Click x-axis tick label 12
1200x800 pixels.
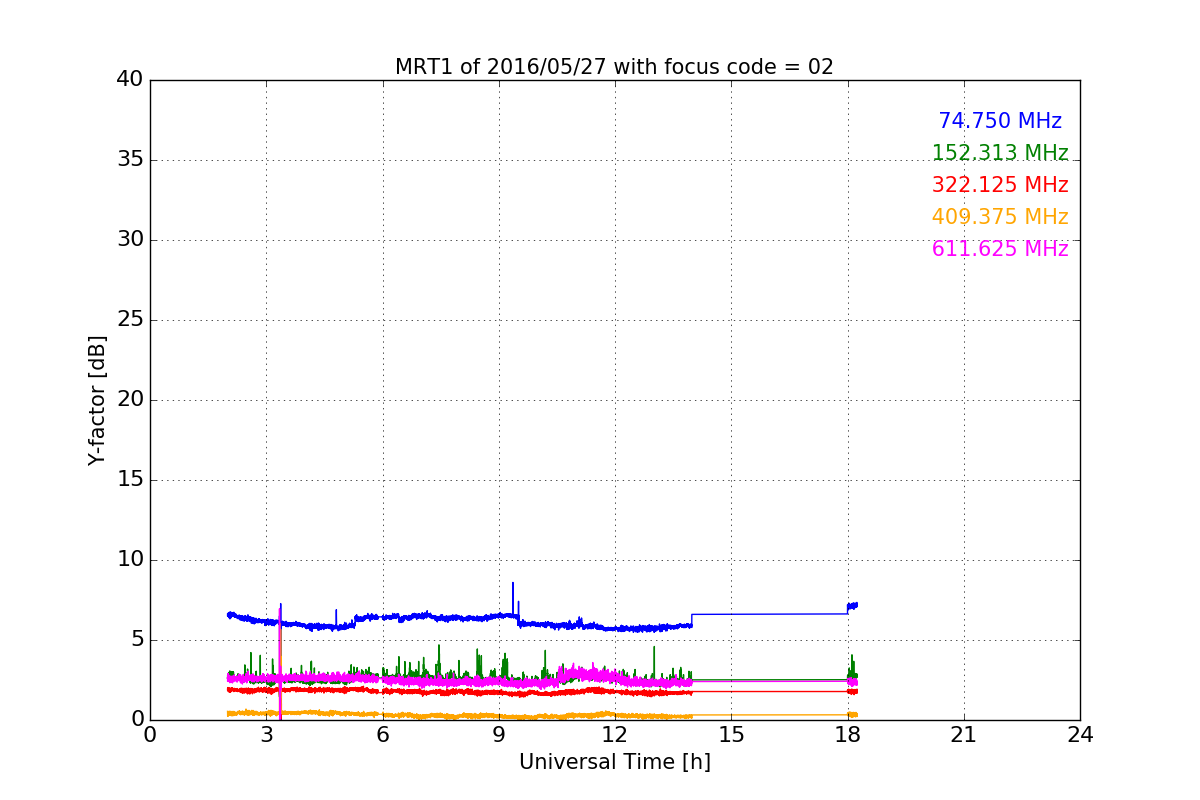615,735
